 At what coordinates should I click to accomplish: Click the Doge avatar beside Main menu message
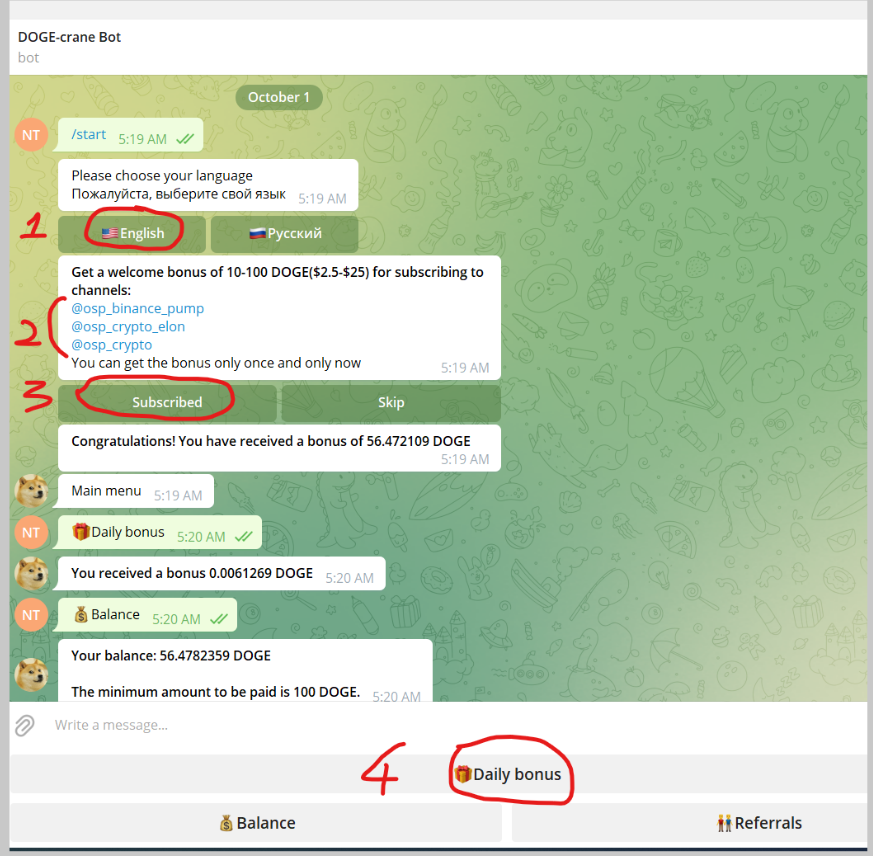31,491
